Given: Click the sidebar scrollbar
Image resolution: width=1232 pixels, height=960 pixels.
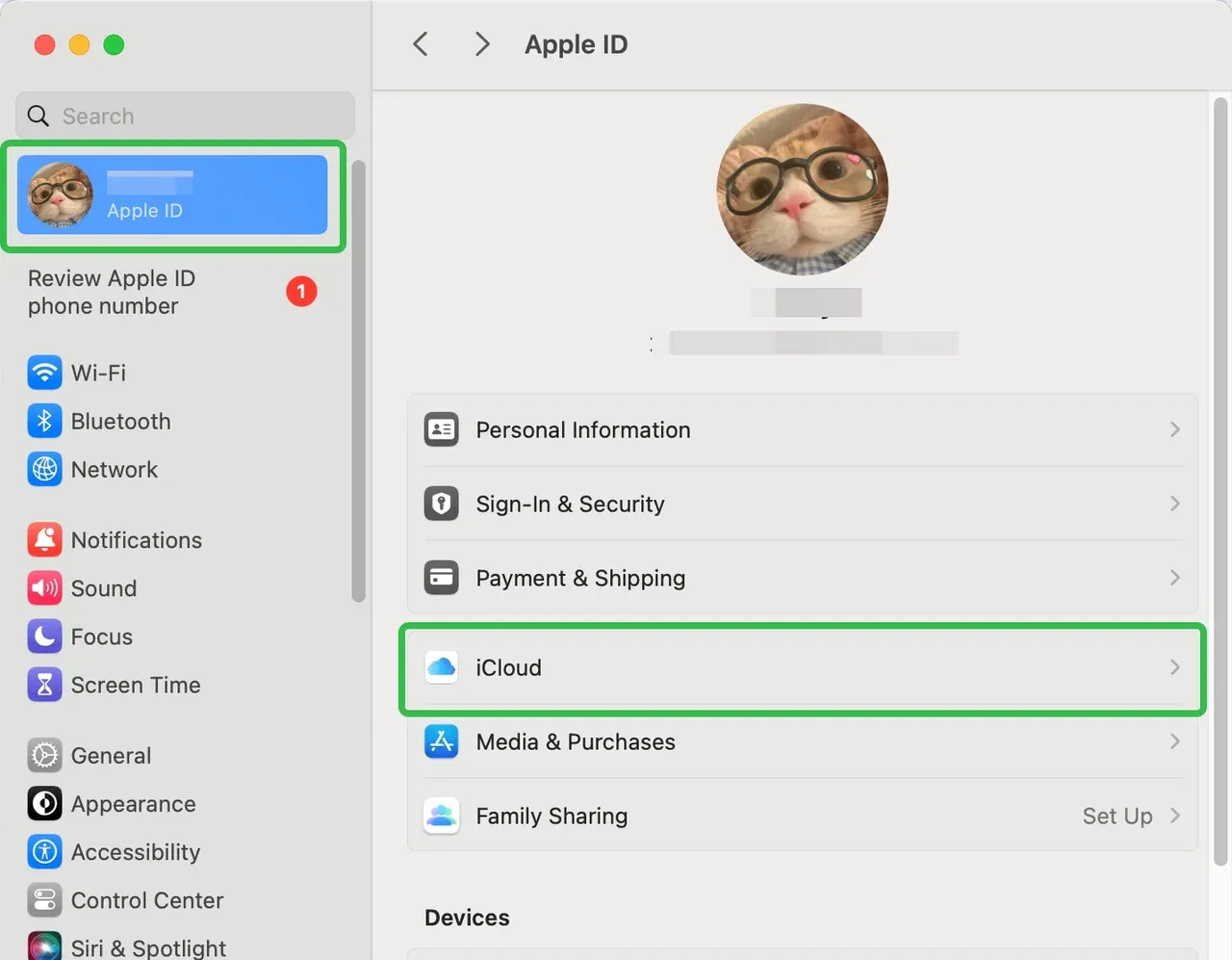Looking at the screenshot, I should 358,381.
